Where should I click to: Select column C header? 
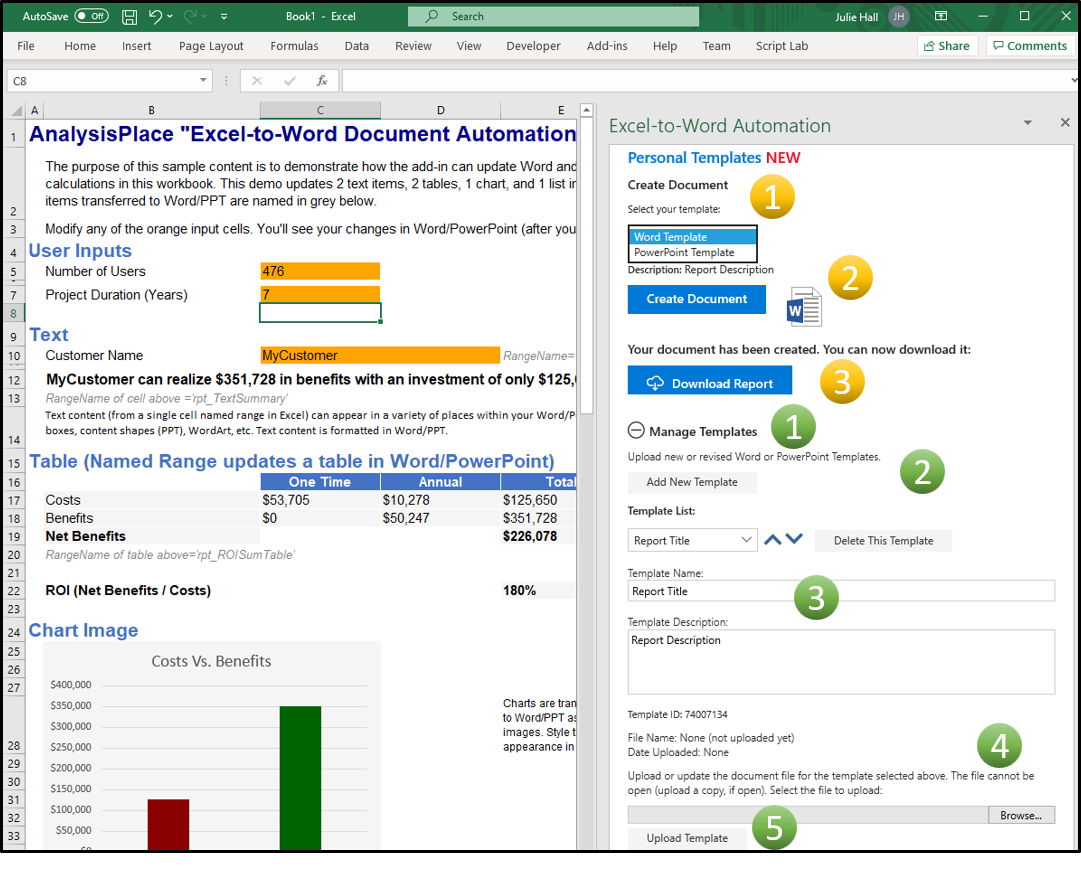pos(320,110)
